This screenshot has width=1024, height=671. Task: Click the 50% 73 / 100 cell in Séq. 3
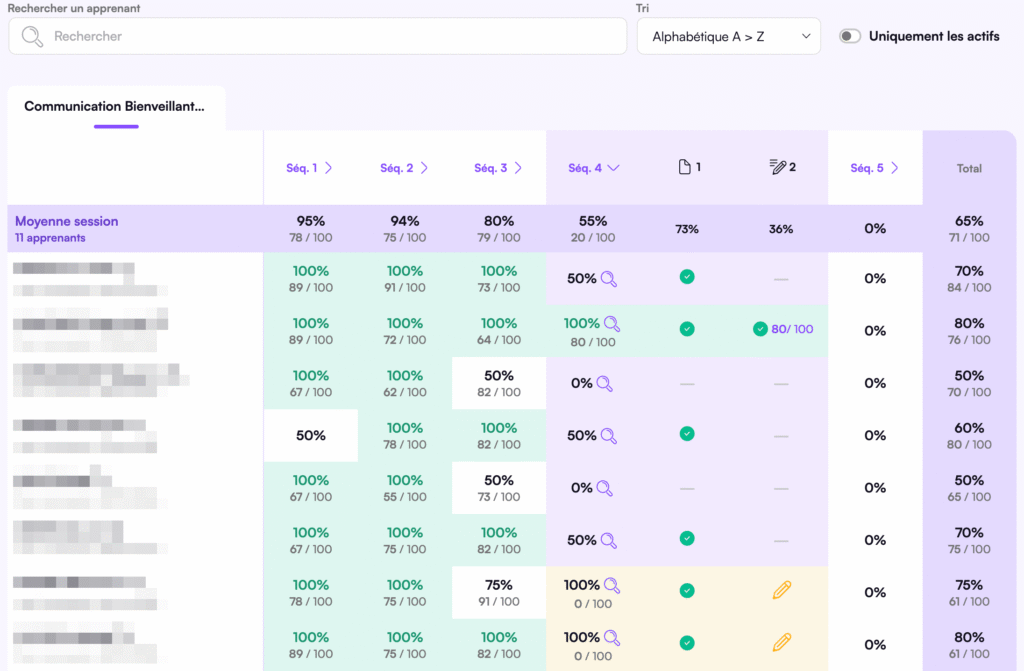[x=499, y=488]
